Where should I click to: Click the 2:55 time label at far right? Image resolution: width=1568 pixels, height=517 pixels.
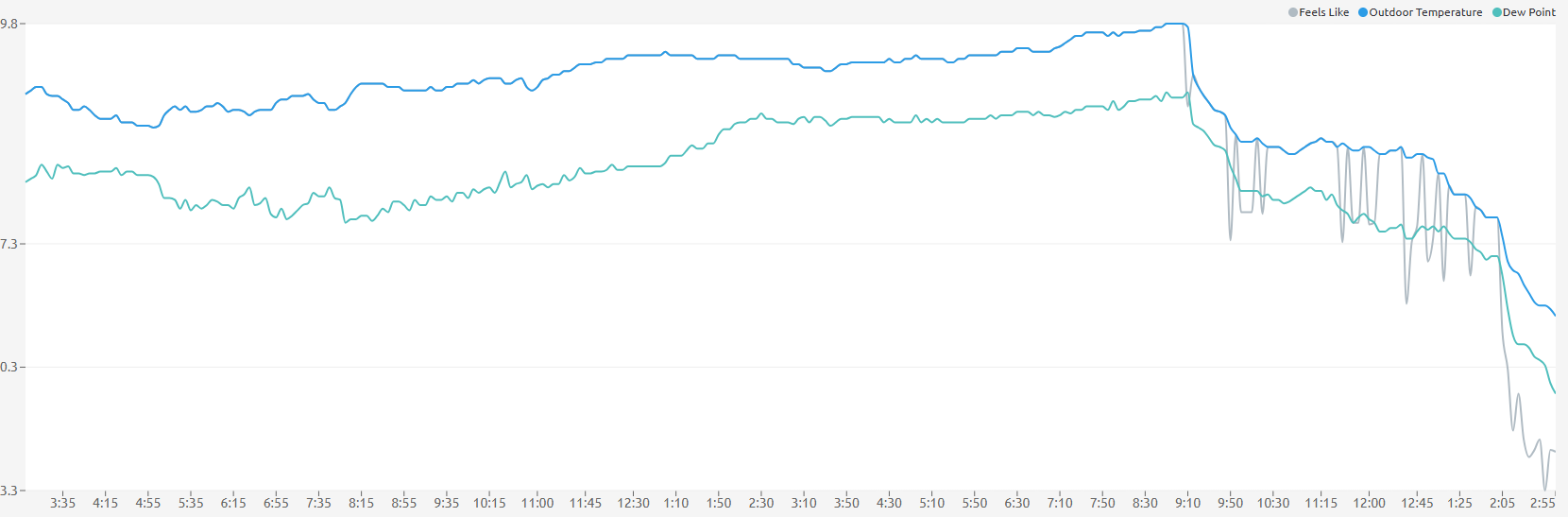[x=1542, y=503]
